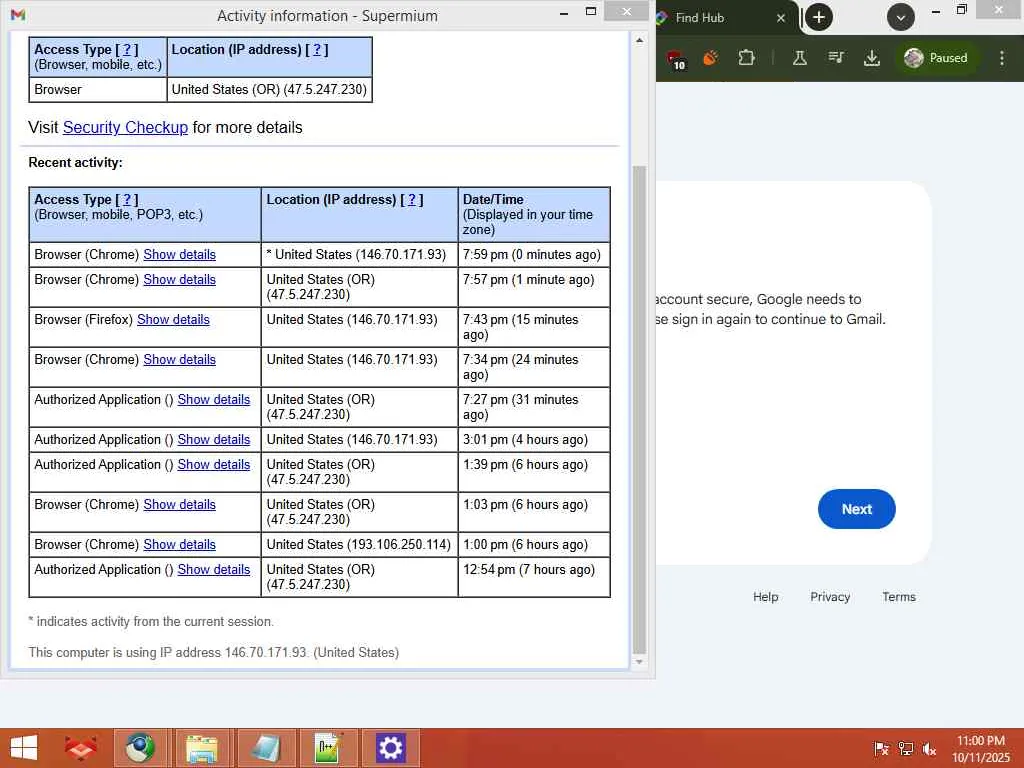Open the Windows Start menu
This screenshot has width=1024, height=768.
(24, 748)
